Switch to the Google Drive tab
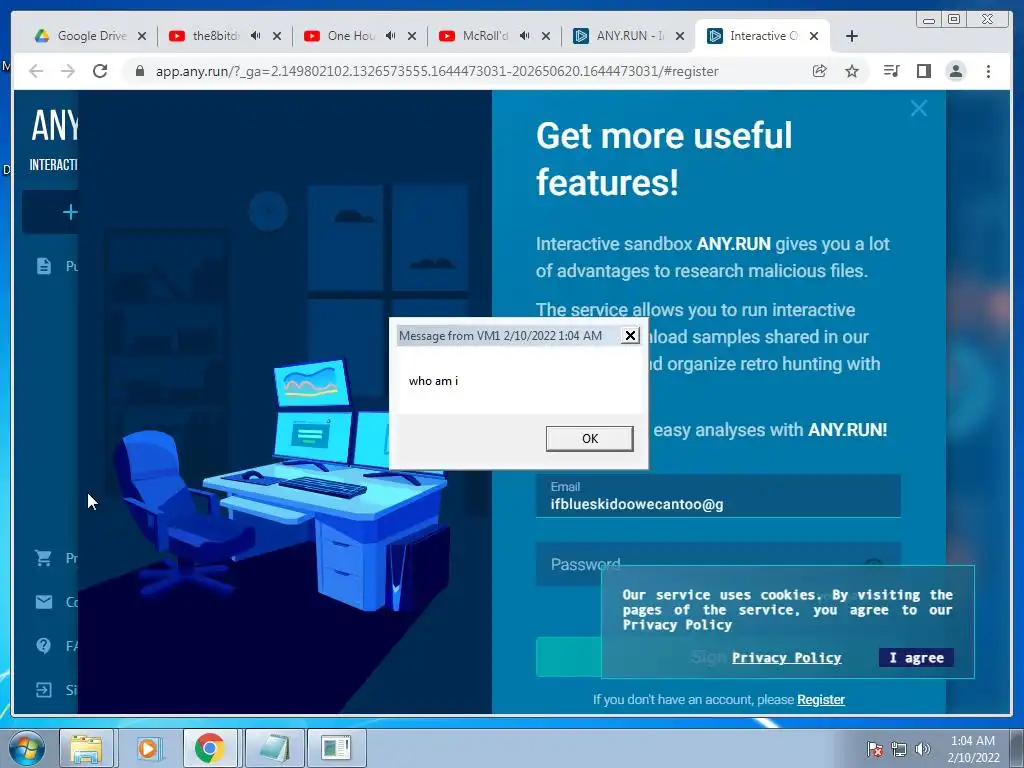1024x768 pixels. pyautogui.click(x=91, y=36)
